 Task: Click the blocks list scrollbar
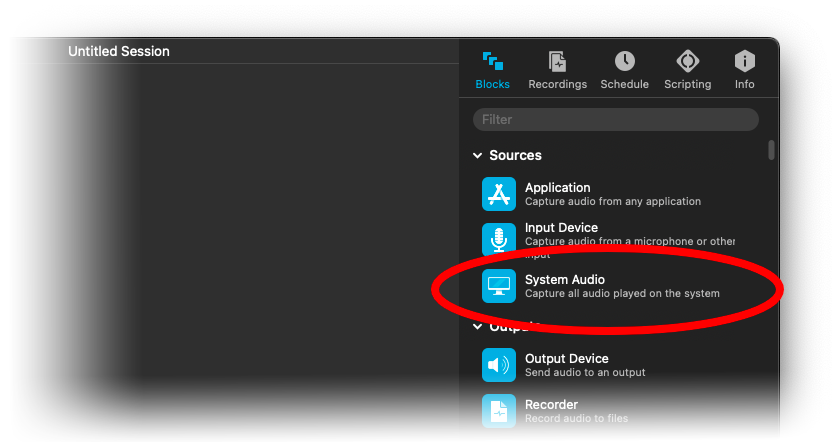(x=771, y=150)
